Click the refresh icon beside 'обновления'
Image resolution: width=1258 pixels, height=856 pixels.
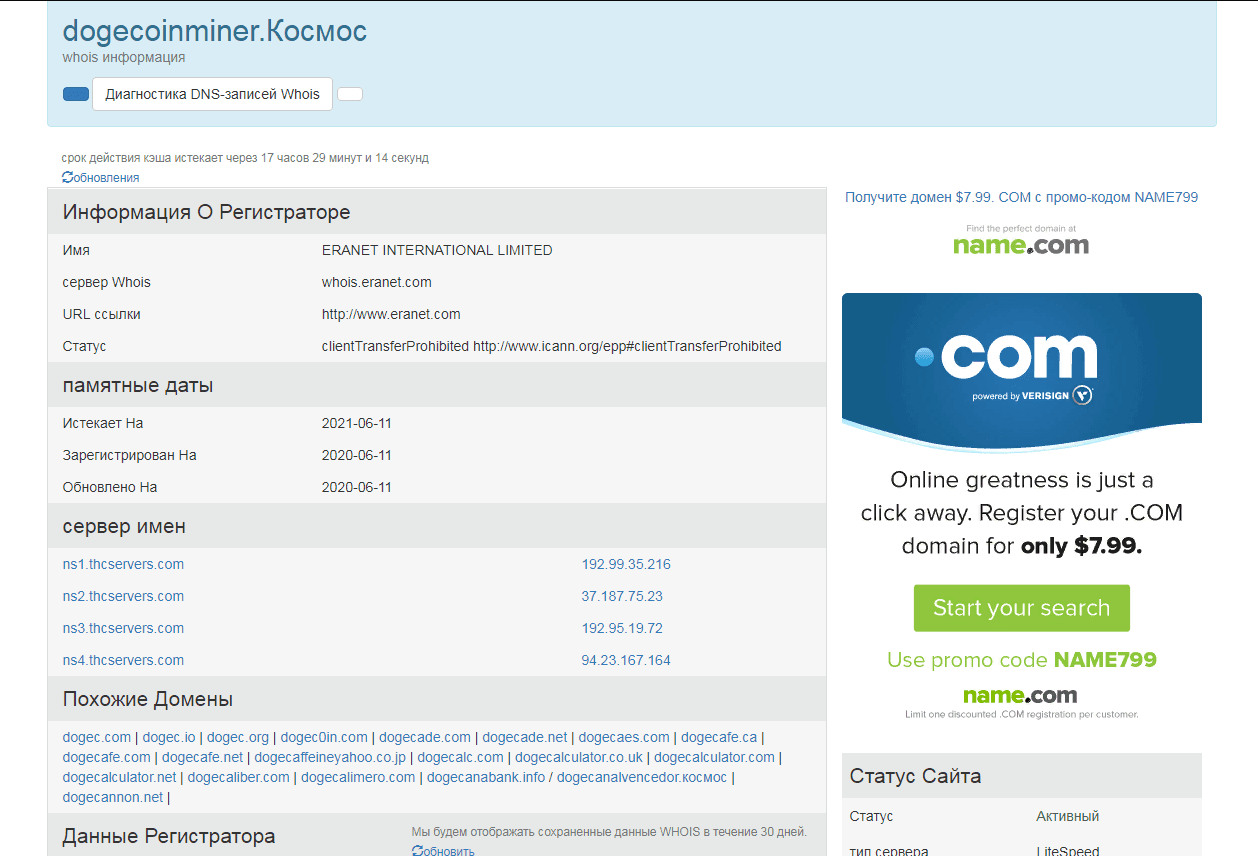point(67,177)
